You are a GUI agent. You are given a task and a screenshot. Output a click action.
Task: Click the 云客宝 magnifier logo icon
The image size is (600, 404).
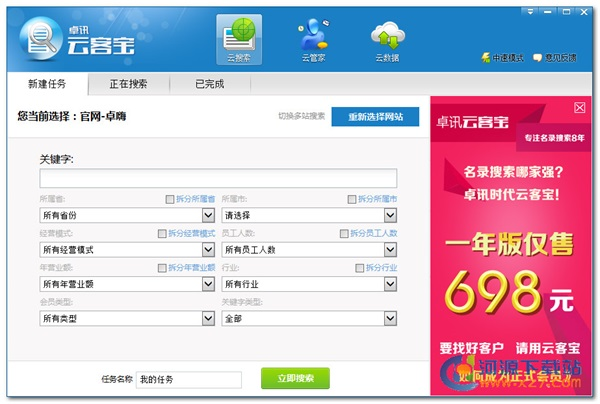click(42, 37)
